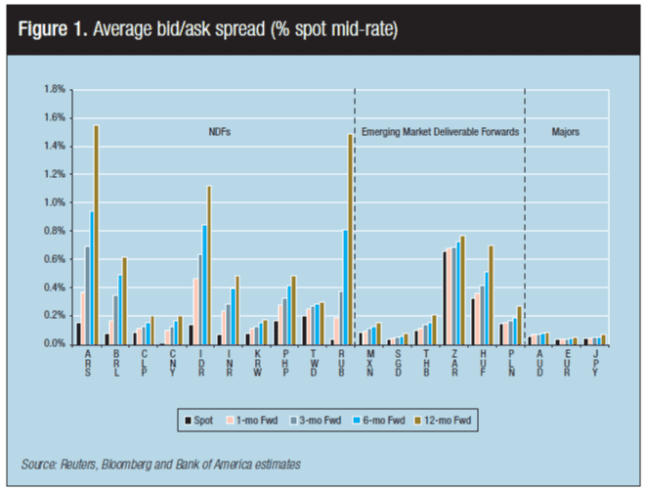The width and height of the screenshot is (649, 490).
Task: Click the 'Majors' section label
Action: [565, 132]
